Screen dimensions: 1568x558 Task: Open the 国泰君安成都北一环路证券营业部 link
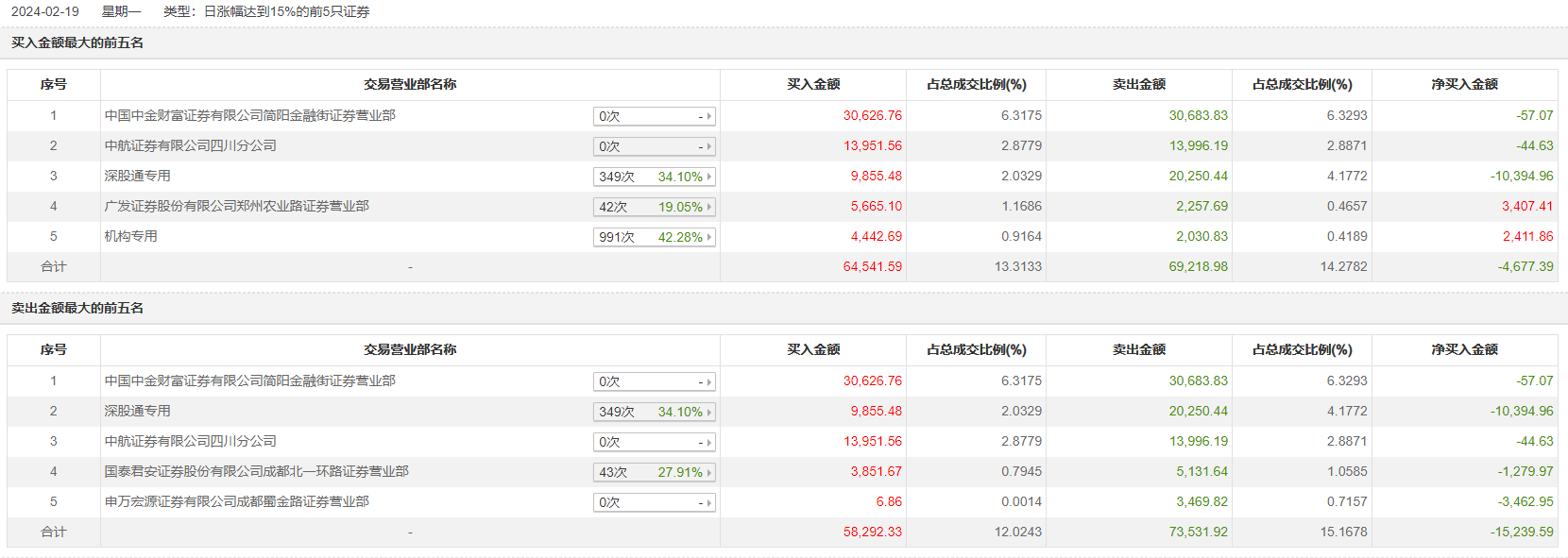(256, 471)
